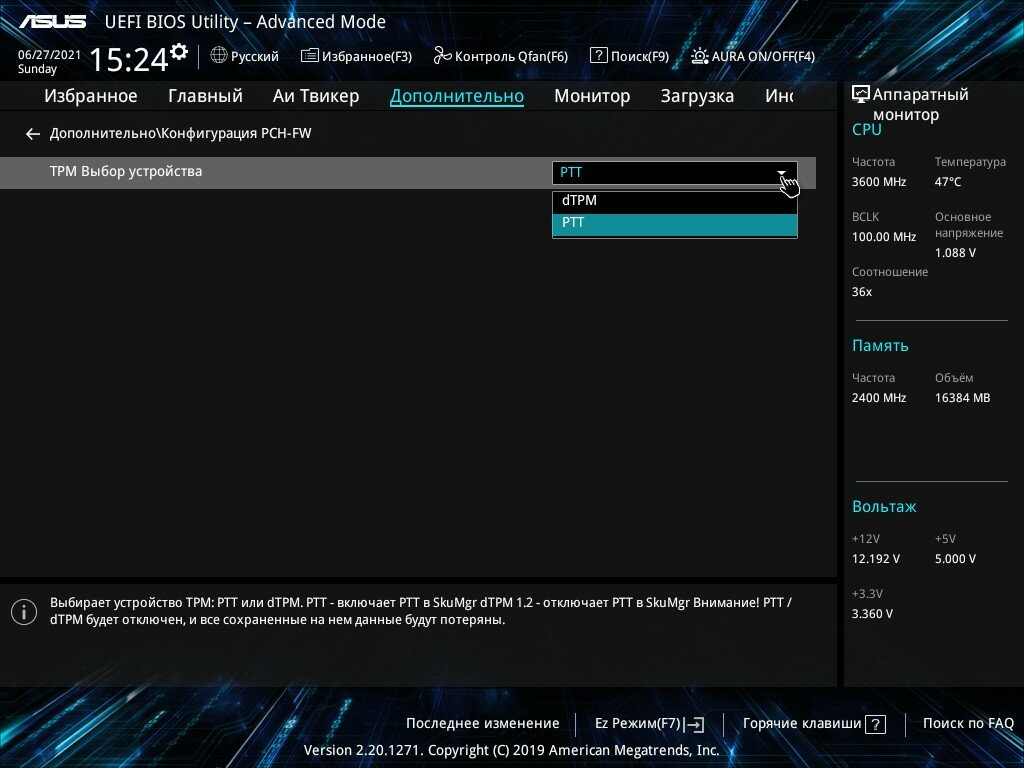Screen dimensions: 1024x768
Task: Click the Аппаратный монитор monitor icon
Action: click(861, 94)
